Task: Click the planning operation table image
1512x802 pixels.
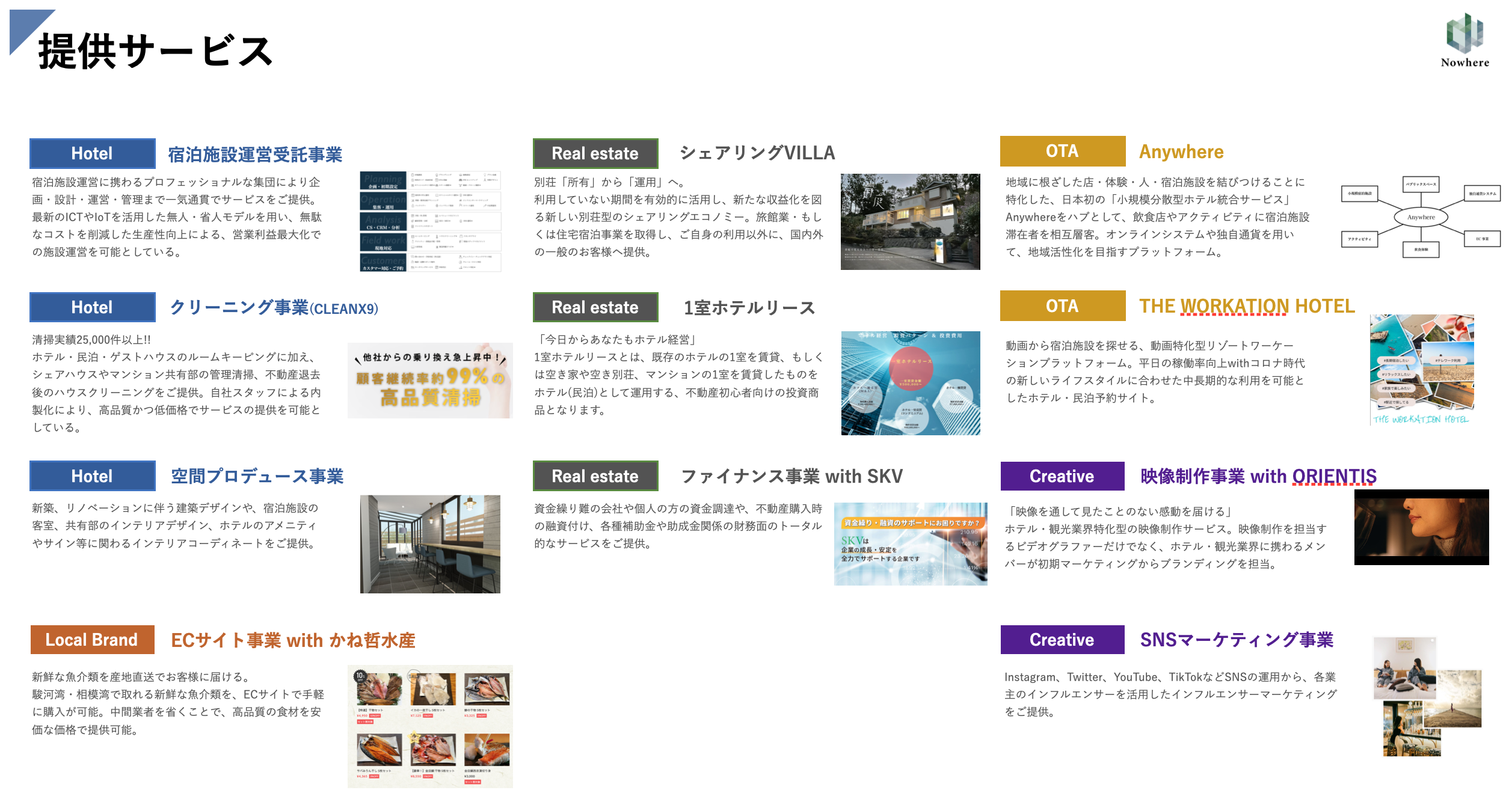Action: point(429,221)
